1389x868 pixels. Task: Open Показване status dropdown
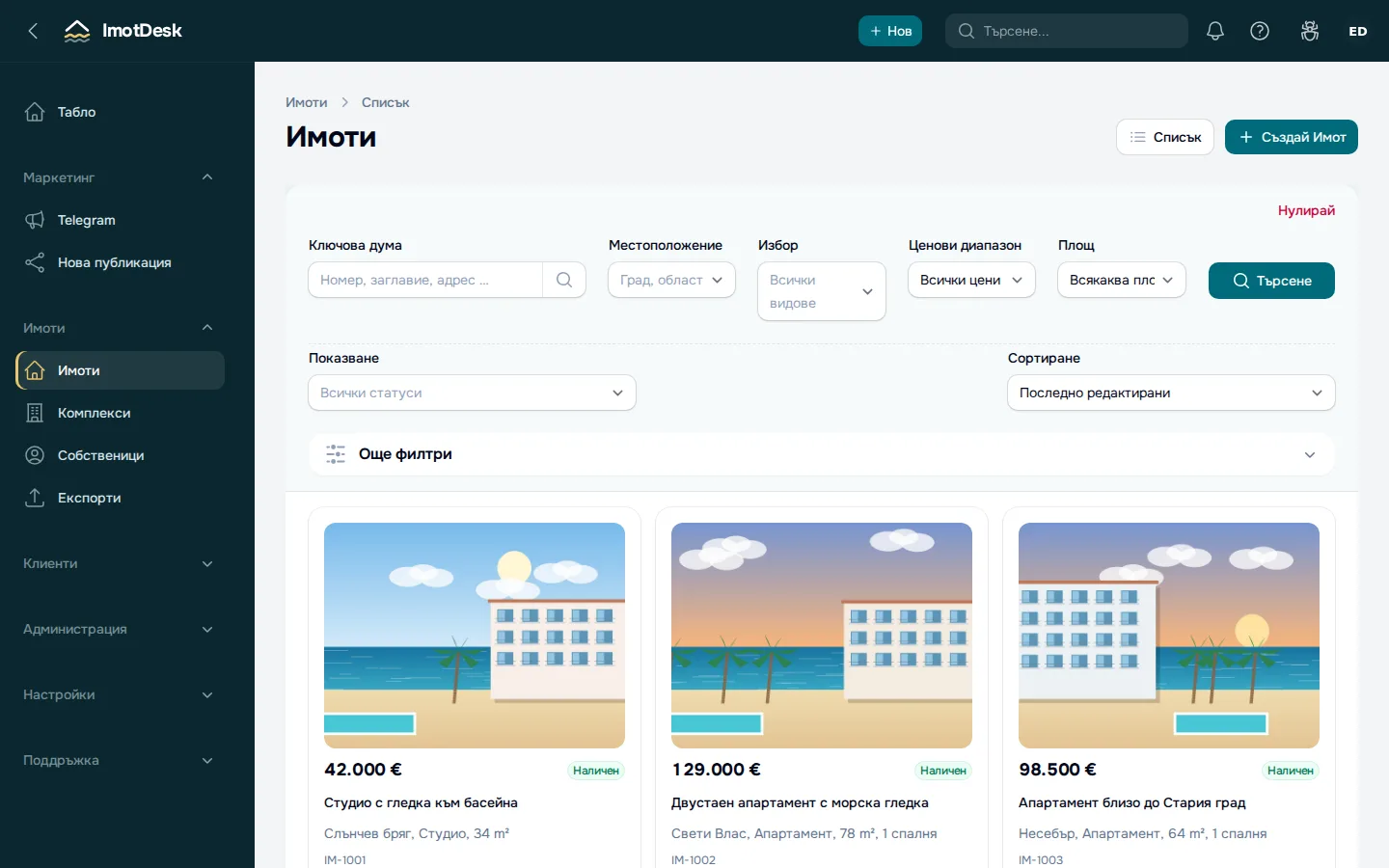472,393
